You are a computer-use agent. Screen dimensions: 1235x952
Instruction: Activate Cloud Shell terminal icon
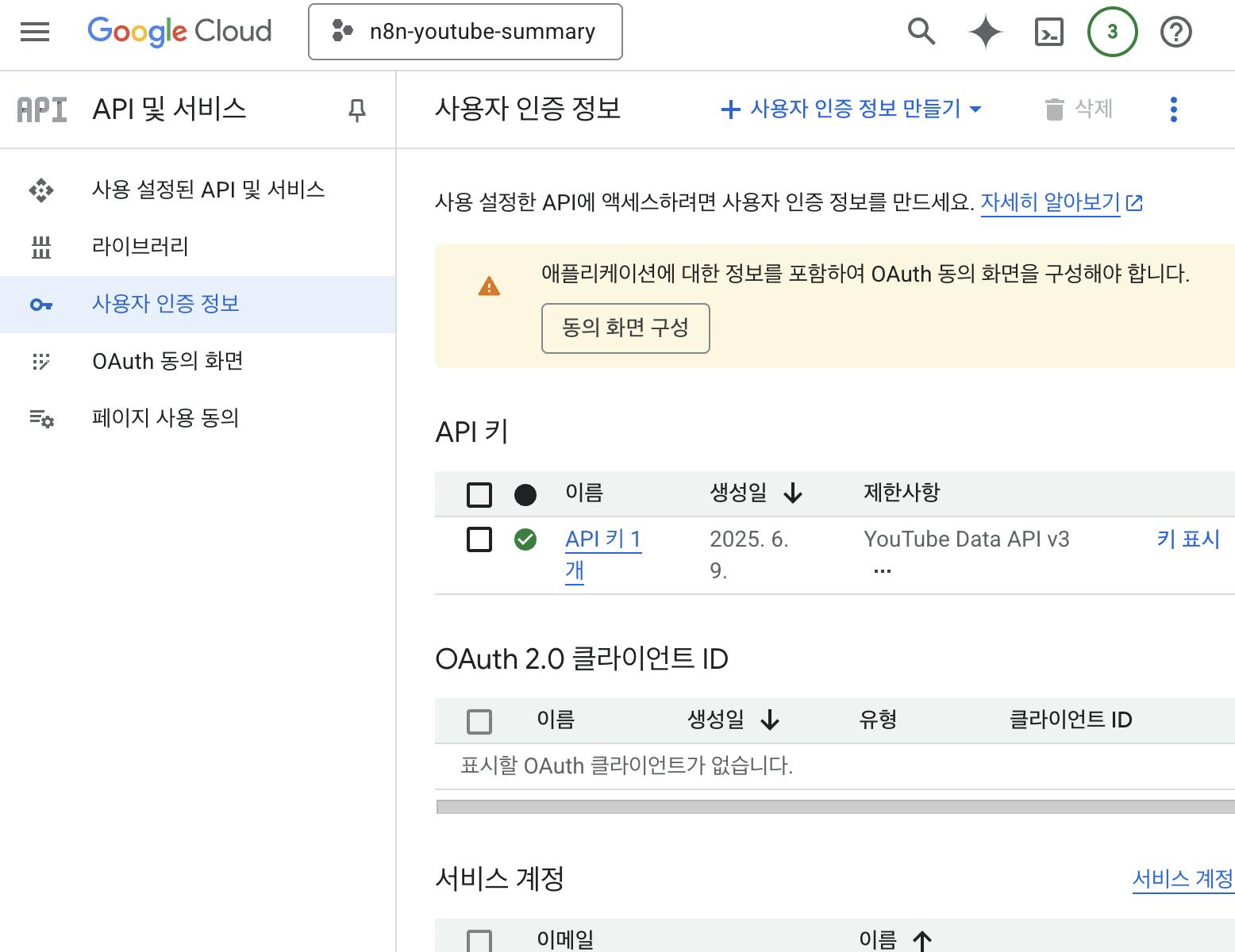click(1049, 32)
